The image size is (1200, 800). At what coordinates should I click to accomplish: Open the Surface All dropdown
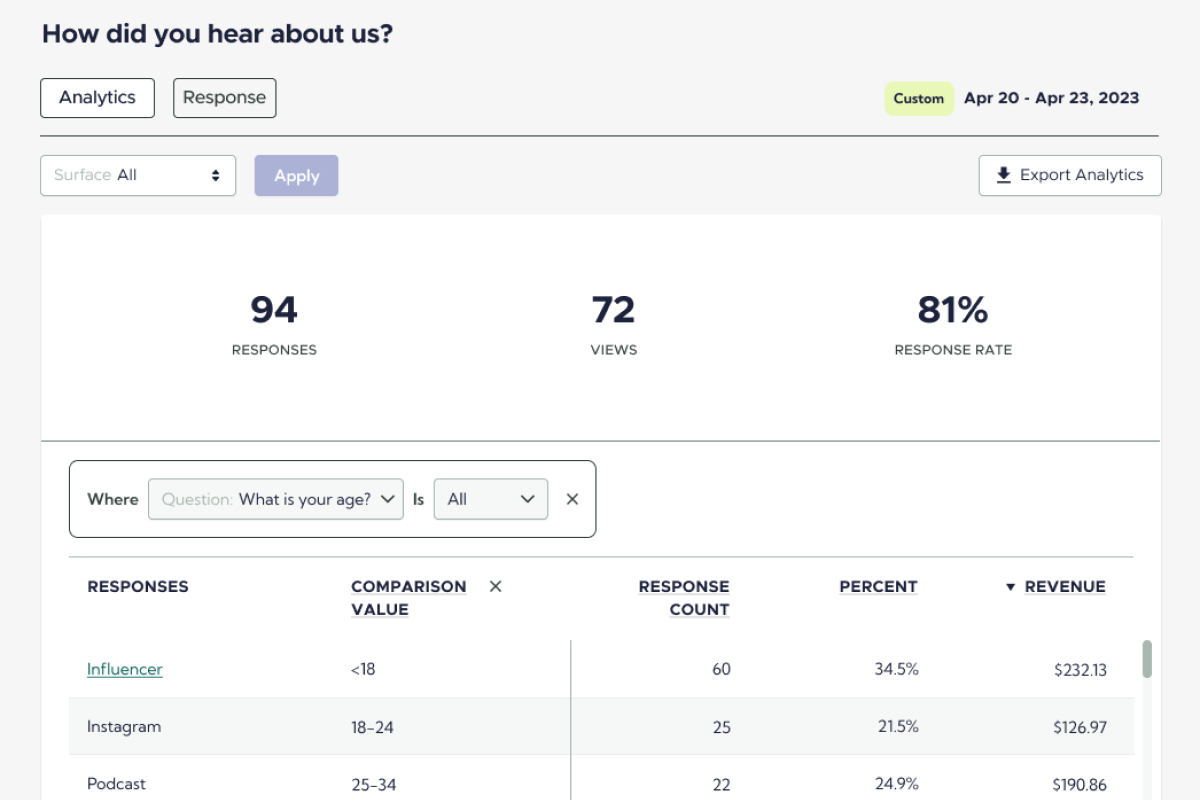138,175
